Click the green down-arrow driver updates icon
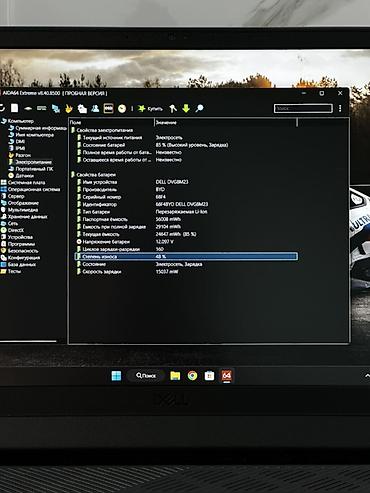Screen dimensions: 370x493 (186, 108)
